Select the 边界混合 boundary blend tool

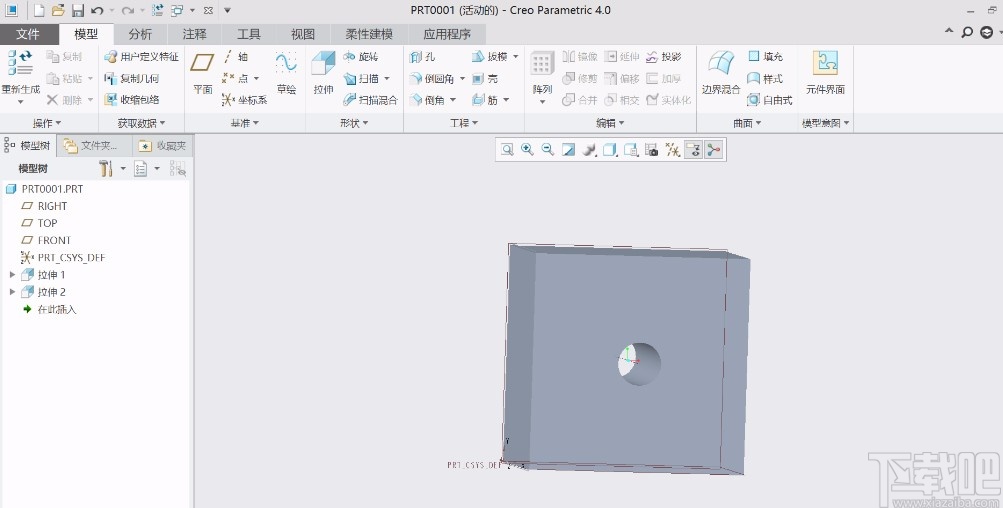click(721, 72)
